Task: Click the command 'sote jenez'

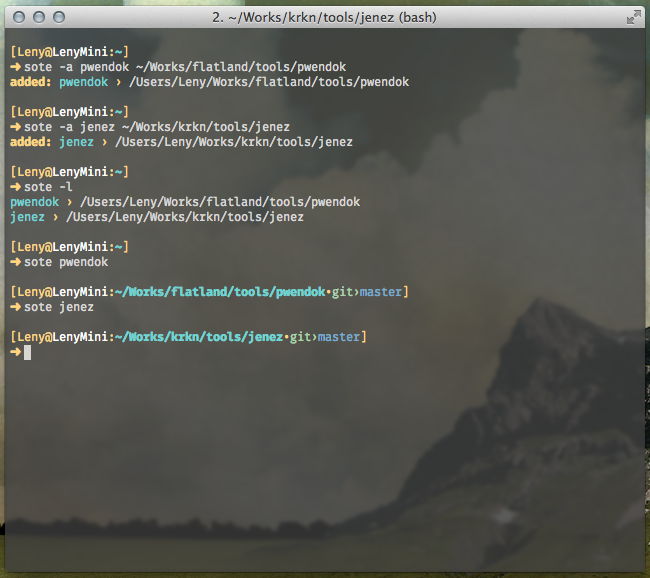Action: pyautogui.click(x=59, y=307)
